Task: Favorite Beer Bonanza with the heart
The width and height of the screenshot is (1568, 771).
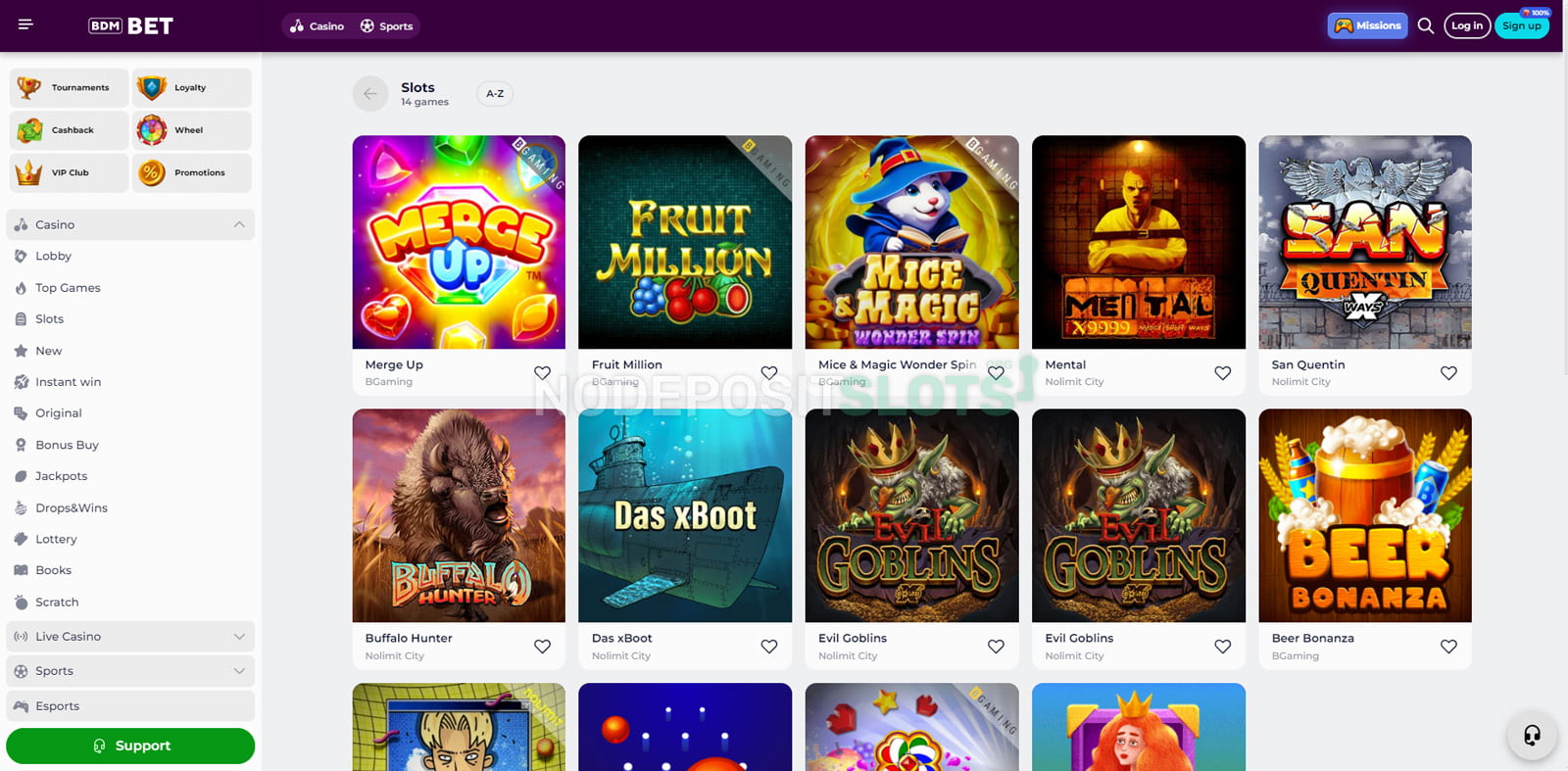Action: coord(1448,647)
